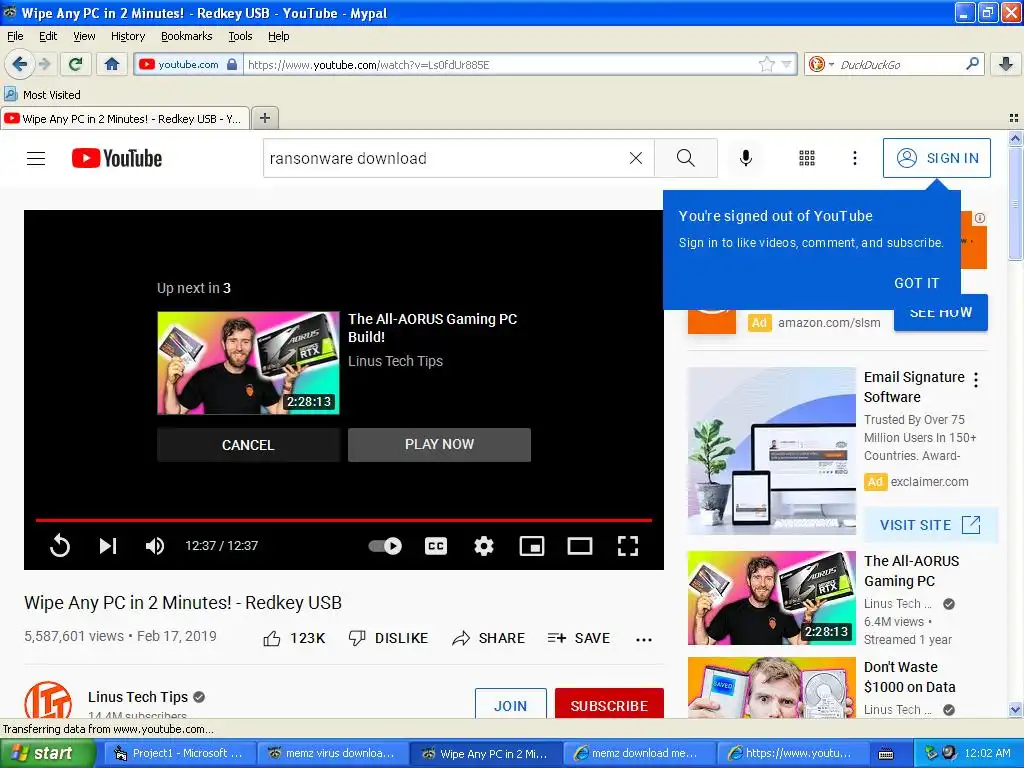Open the Linus Tech Tips channel avatar
Screen dimensions: 1024x768
click(48, 699)
